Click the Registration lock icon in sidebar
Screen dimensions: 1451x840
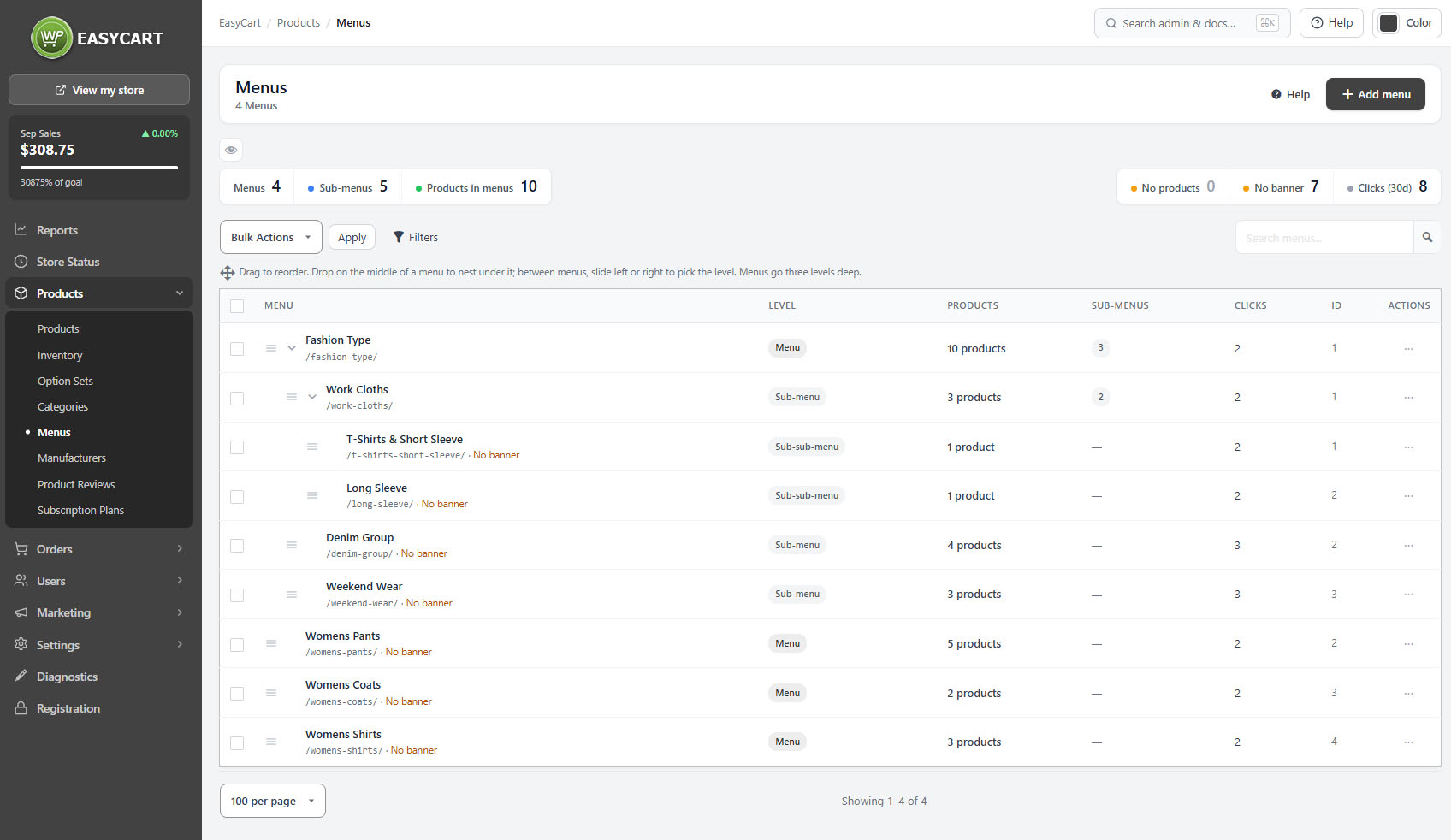click(x=21, y=708)
